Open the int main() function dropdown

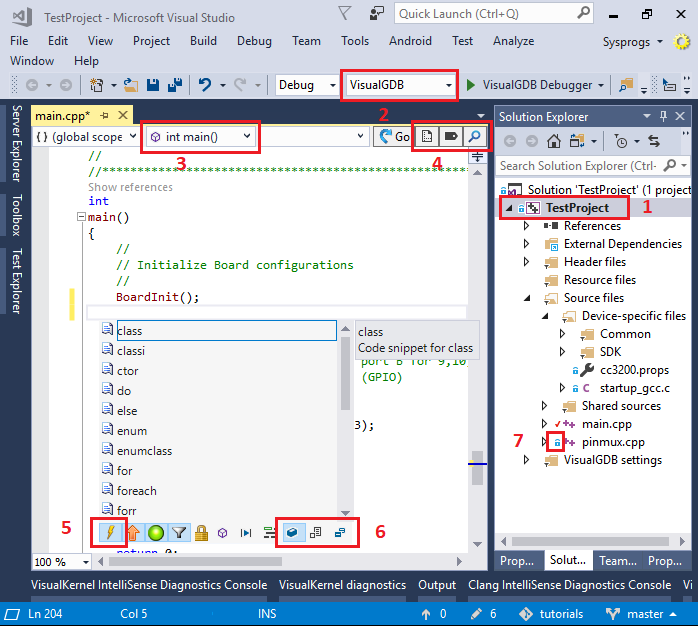[200, 137]
